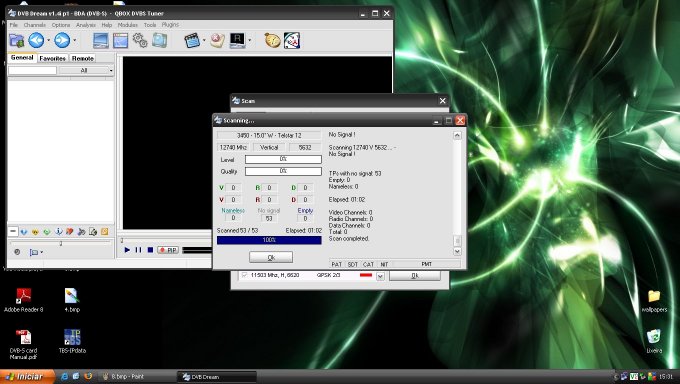Screen dimensions: 680x384
Task: Click the clapperboard recording icon
Action: tap(192, 40)
